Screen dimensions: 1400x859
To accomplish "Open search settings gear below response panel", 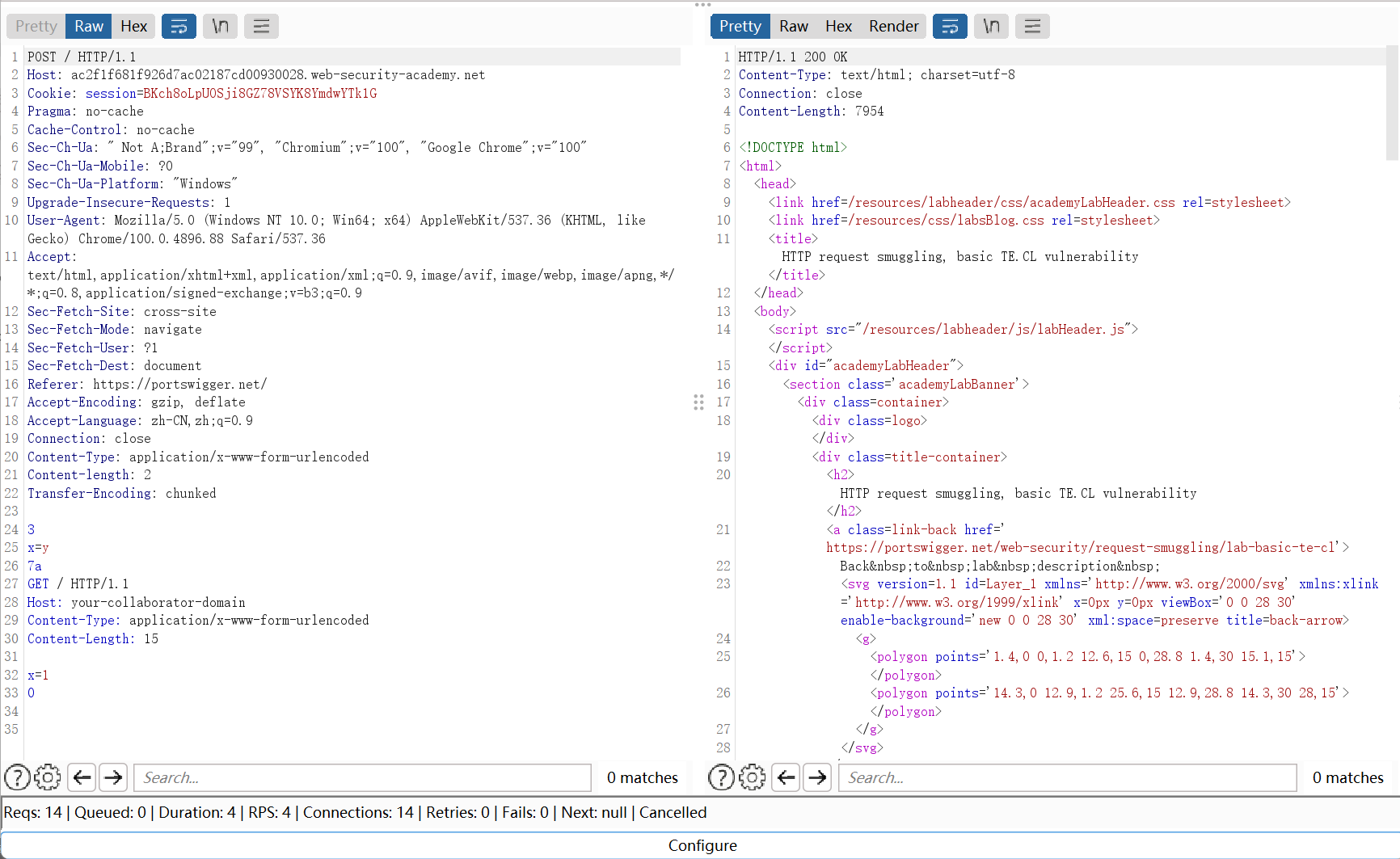I will (x=752, y=777).
